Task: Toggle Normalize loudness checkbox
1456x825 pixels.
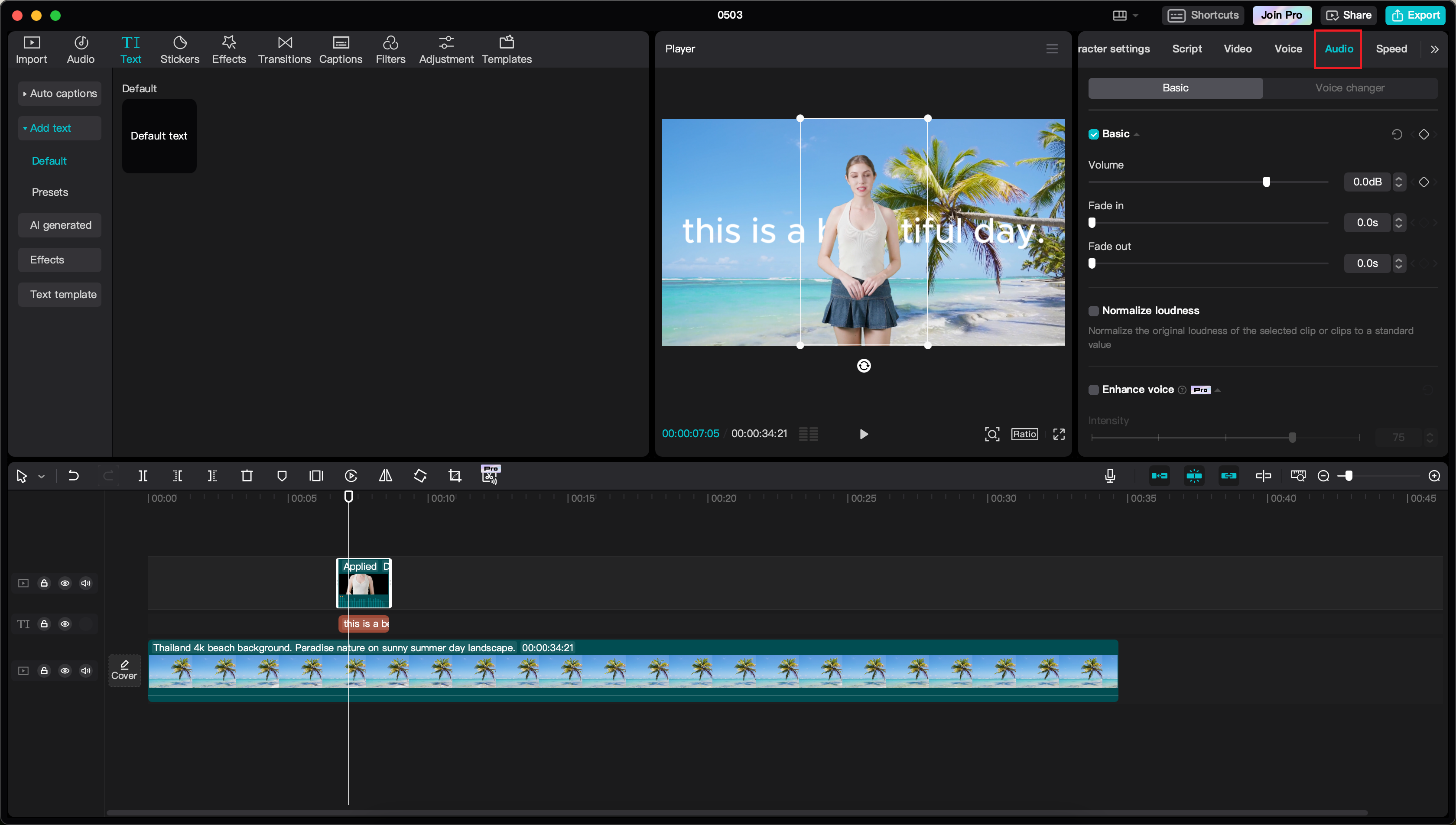Action: [x=1093, y=310]
